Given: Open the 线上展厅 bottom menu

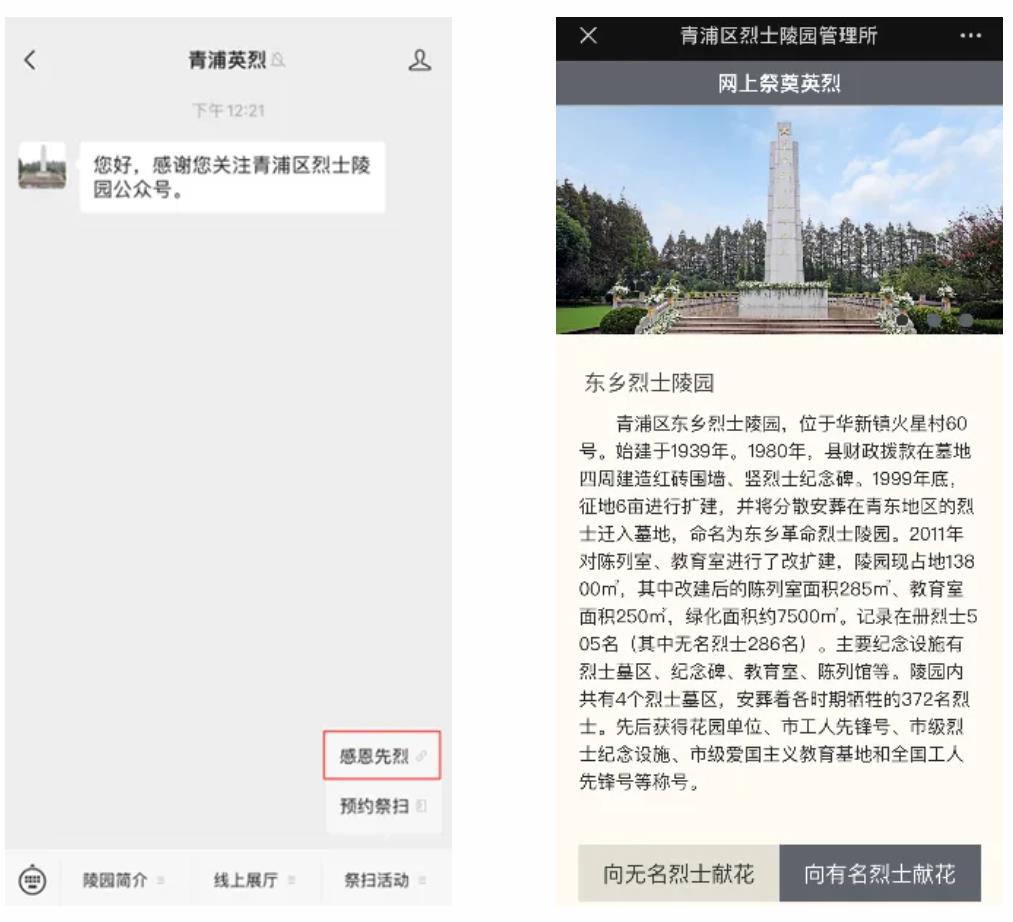Looking at the screenshot, I should (x=254, y=880).
